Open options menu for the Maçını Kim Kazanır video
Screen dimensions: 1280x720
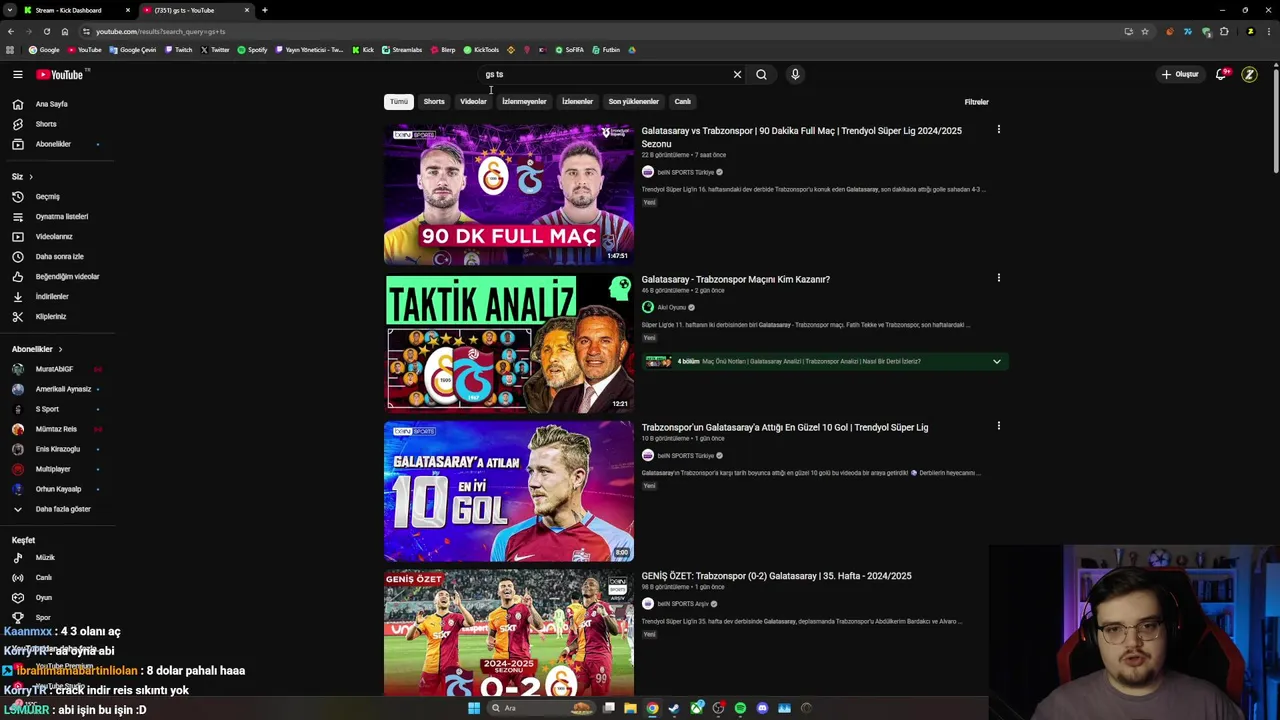(x=998, y=279)
